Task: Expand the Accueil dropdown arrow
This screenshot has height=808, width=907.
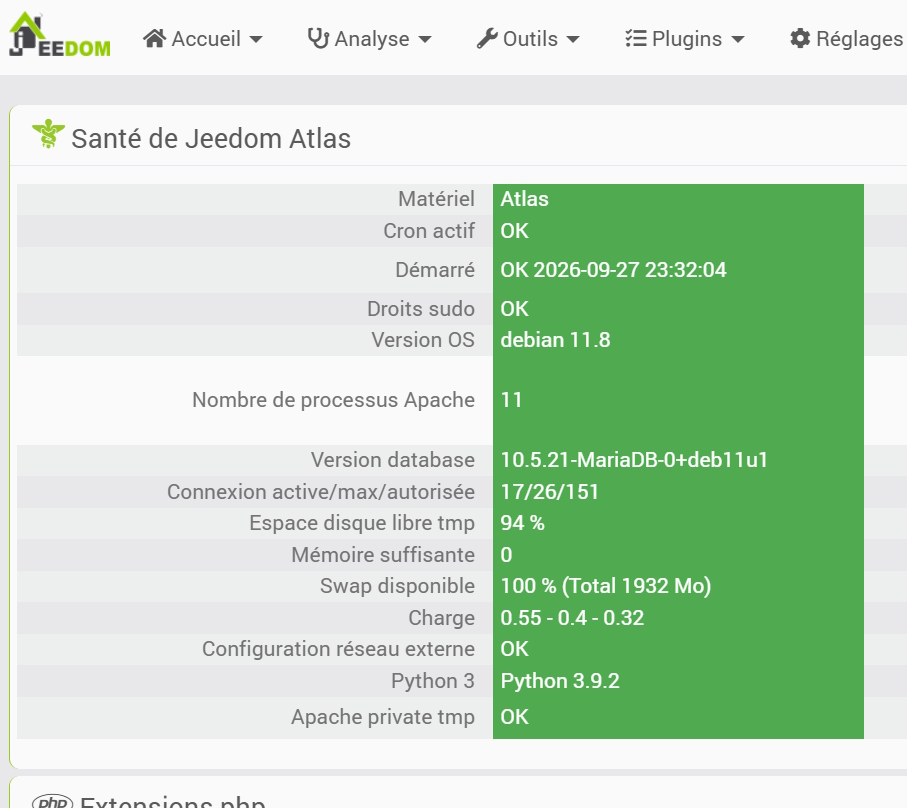Action: pyautogui.click(x=256, y=39)
